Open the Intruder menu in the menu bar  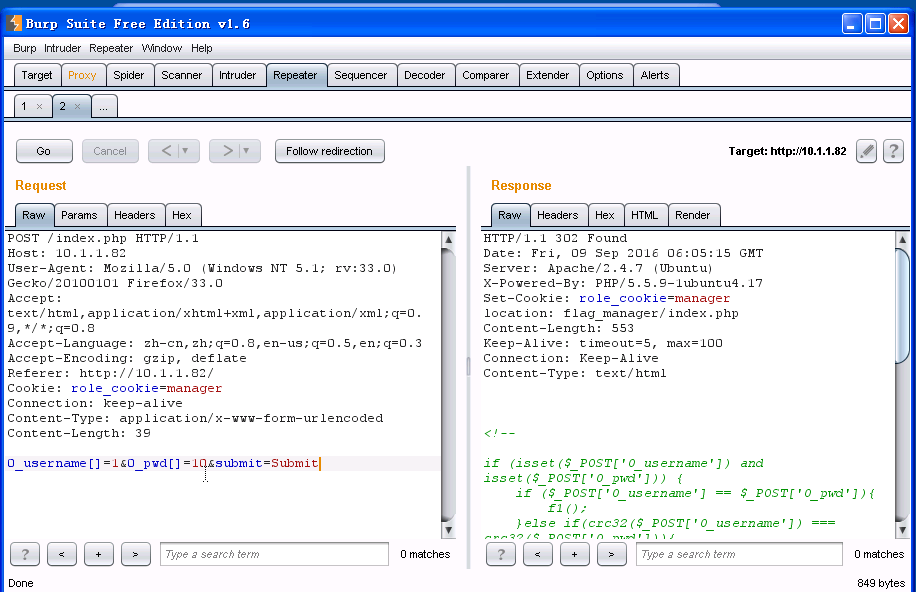pos(63,49)
